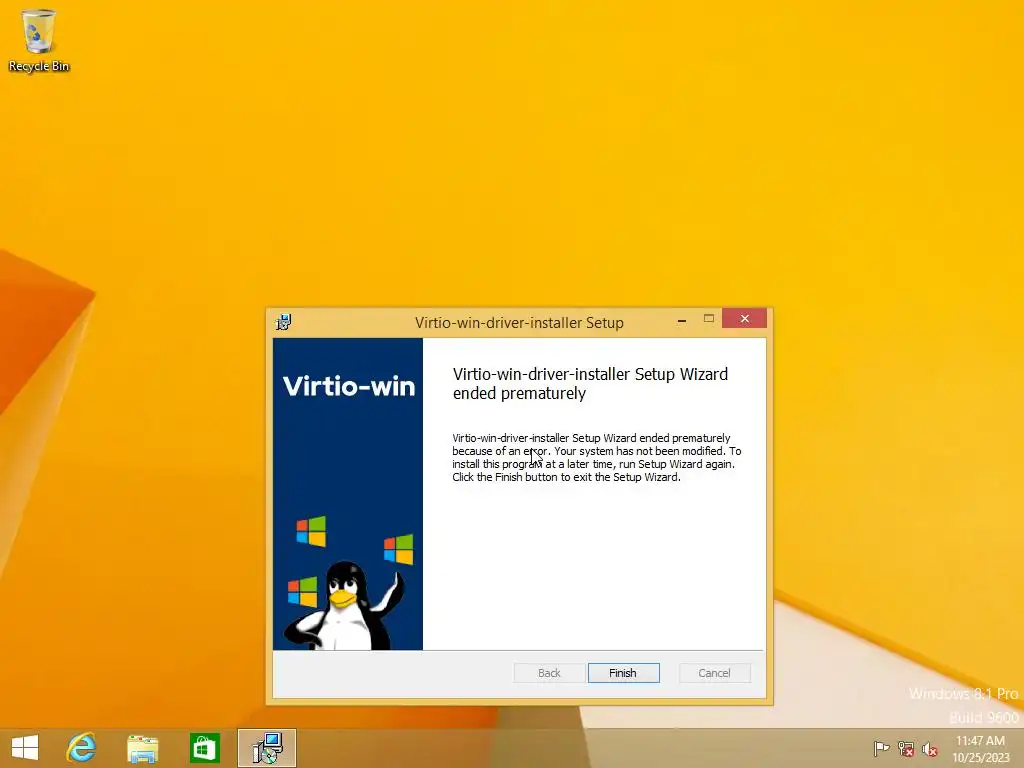Open the Windows Store taskbar icon
Screen dimensions: 1024x768
(204, 748)
